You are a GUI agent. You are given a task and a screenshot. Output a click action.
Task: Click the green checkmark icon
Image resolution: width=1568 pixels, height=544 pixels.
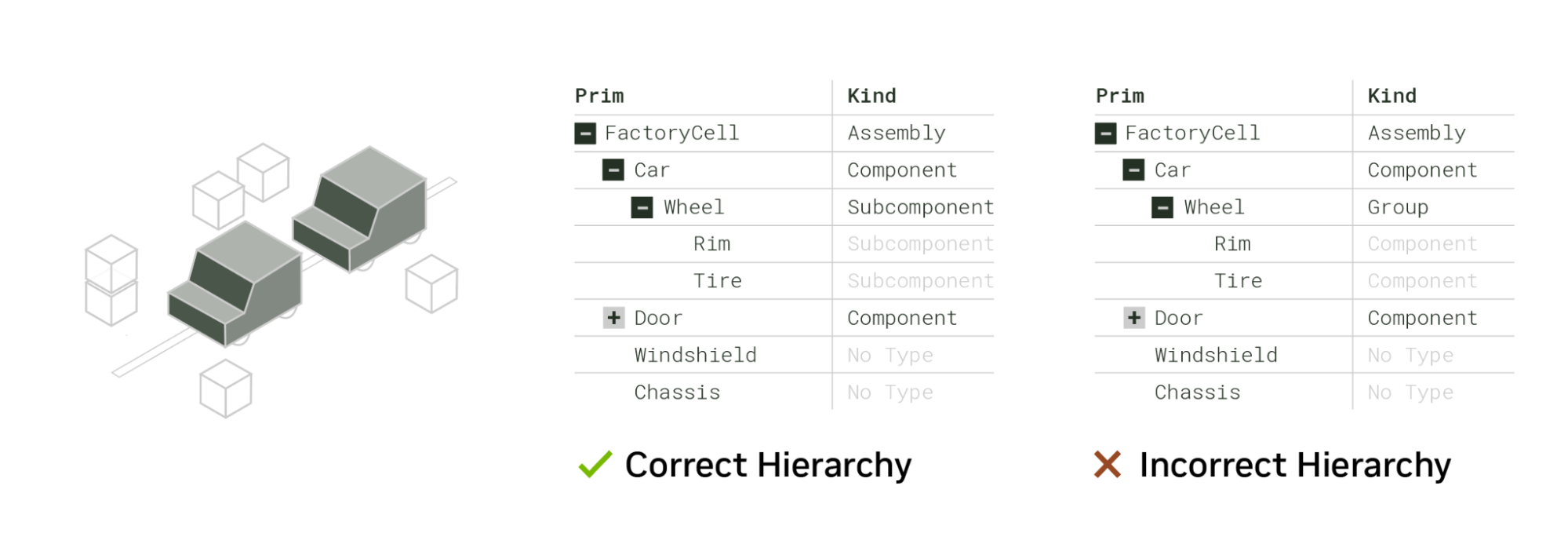click(595, 464)
